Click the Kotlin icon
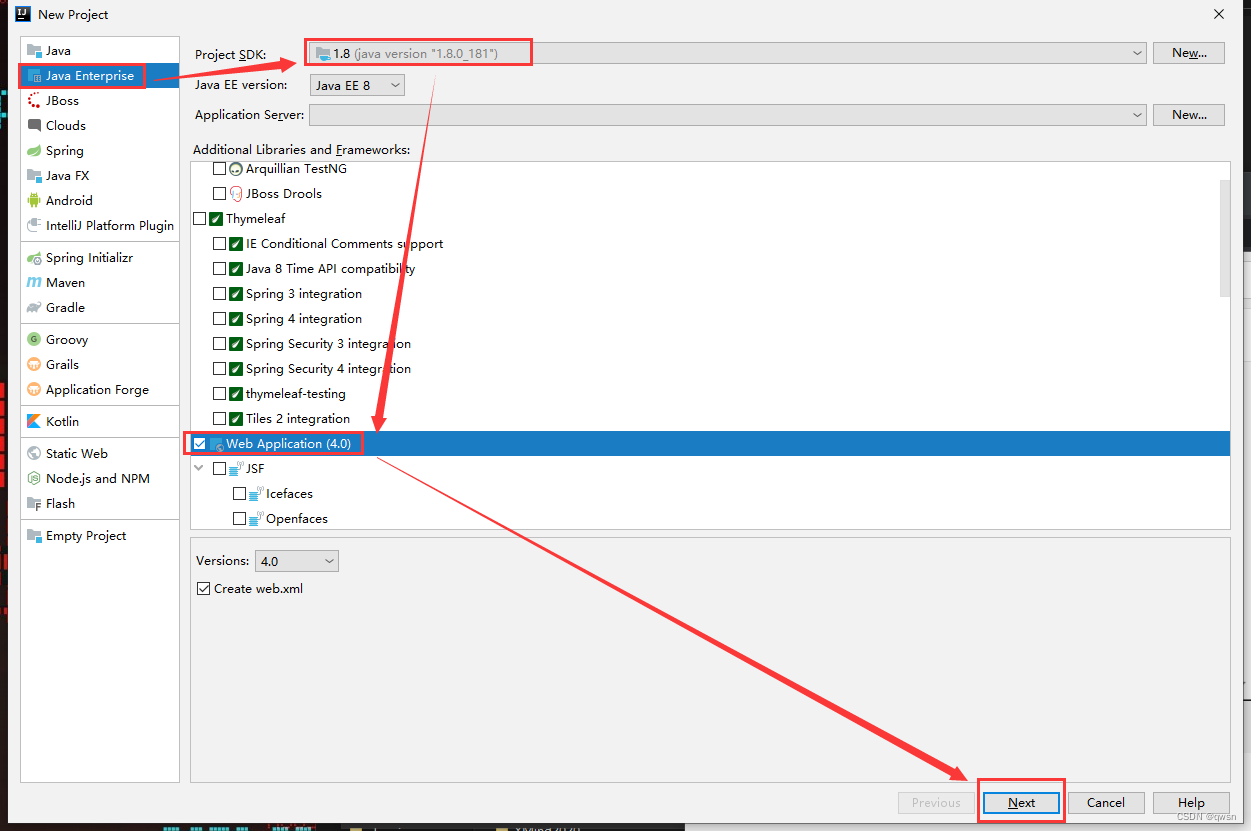The image size is (1251, 831). (35, 421)
